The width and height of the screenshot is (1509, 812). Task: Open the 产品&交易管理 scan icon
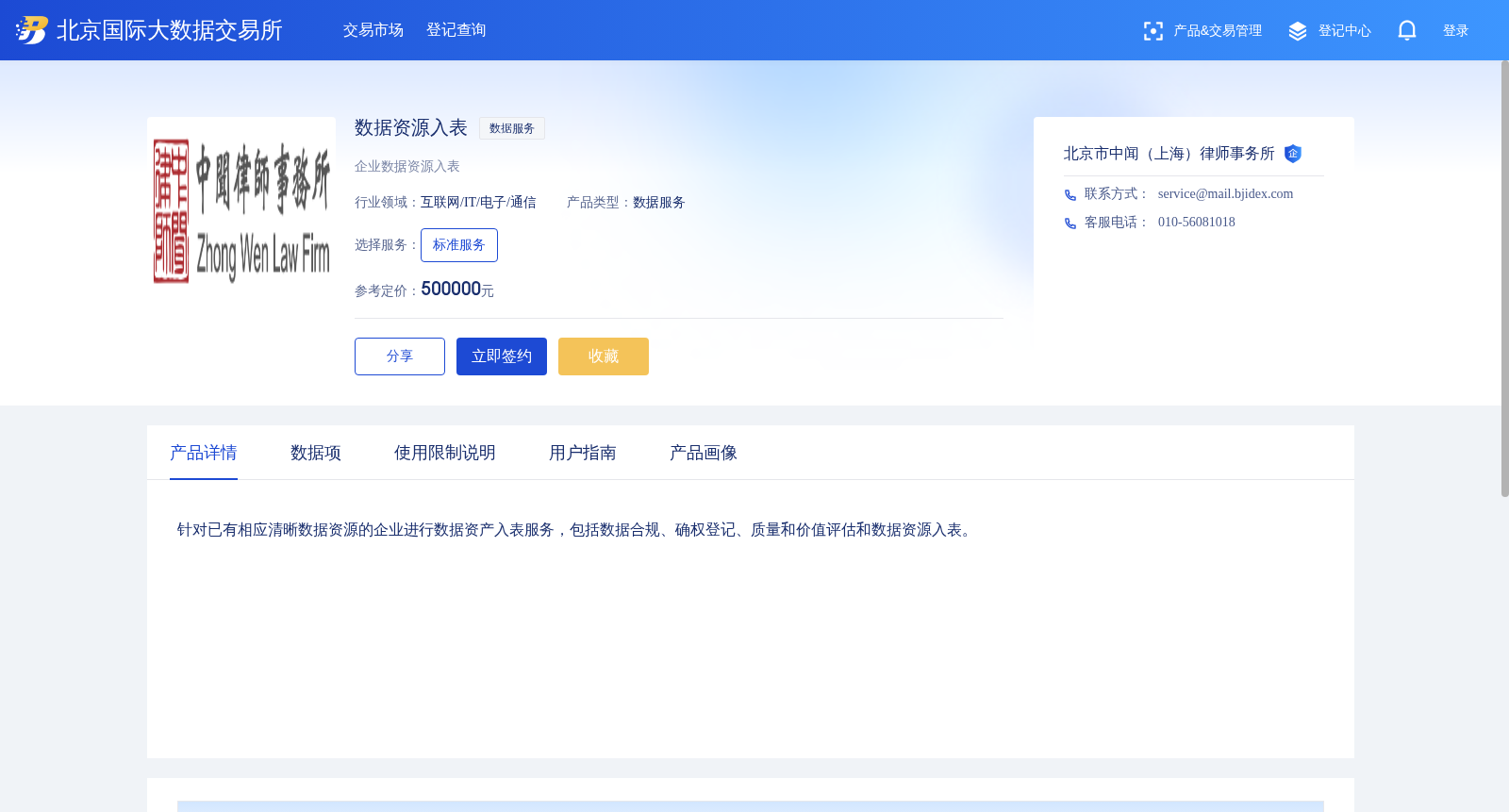click(x=1152, y=31)
